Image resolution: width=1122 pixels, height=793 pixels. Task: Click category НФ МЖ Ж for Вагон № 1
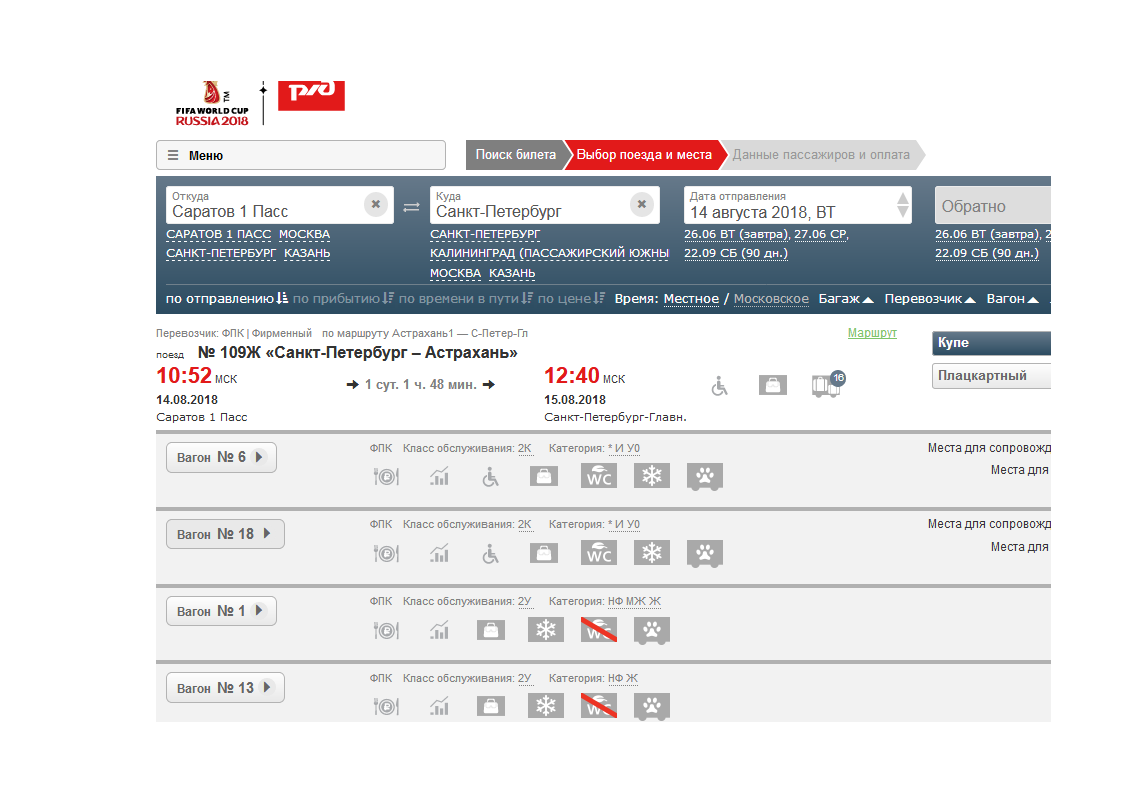tap(634, 601)
